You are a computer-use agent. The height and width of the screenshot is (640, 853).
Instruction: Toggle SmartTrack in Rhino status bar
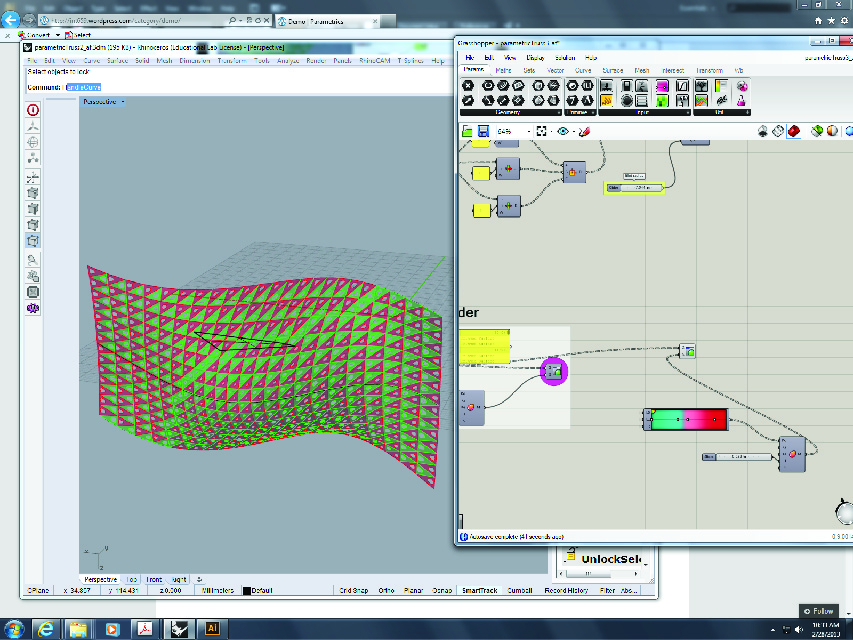click(479, 591)
